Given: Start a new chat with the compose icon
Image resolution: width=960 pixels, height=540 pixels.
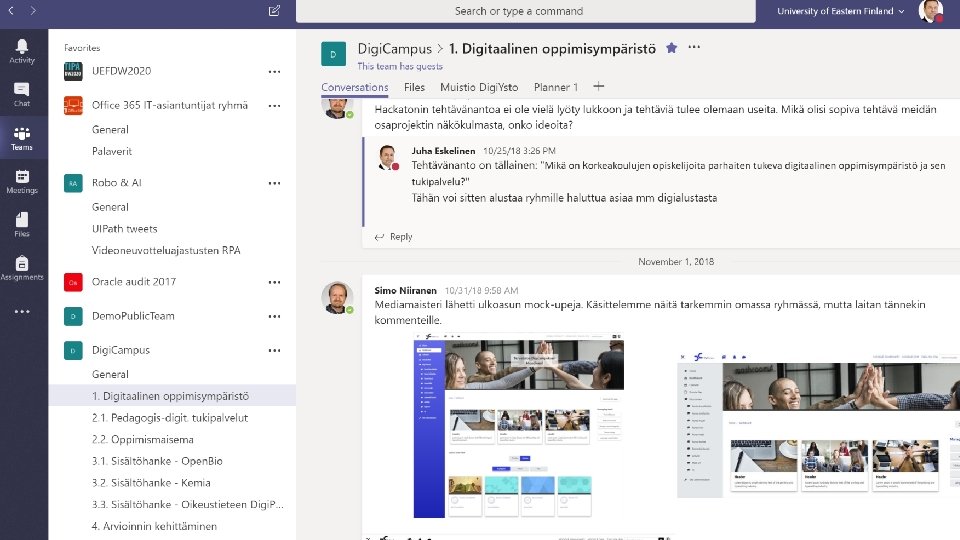Looking at the screenshot, I should tap(274, 10).
